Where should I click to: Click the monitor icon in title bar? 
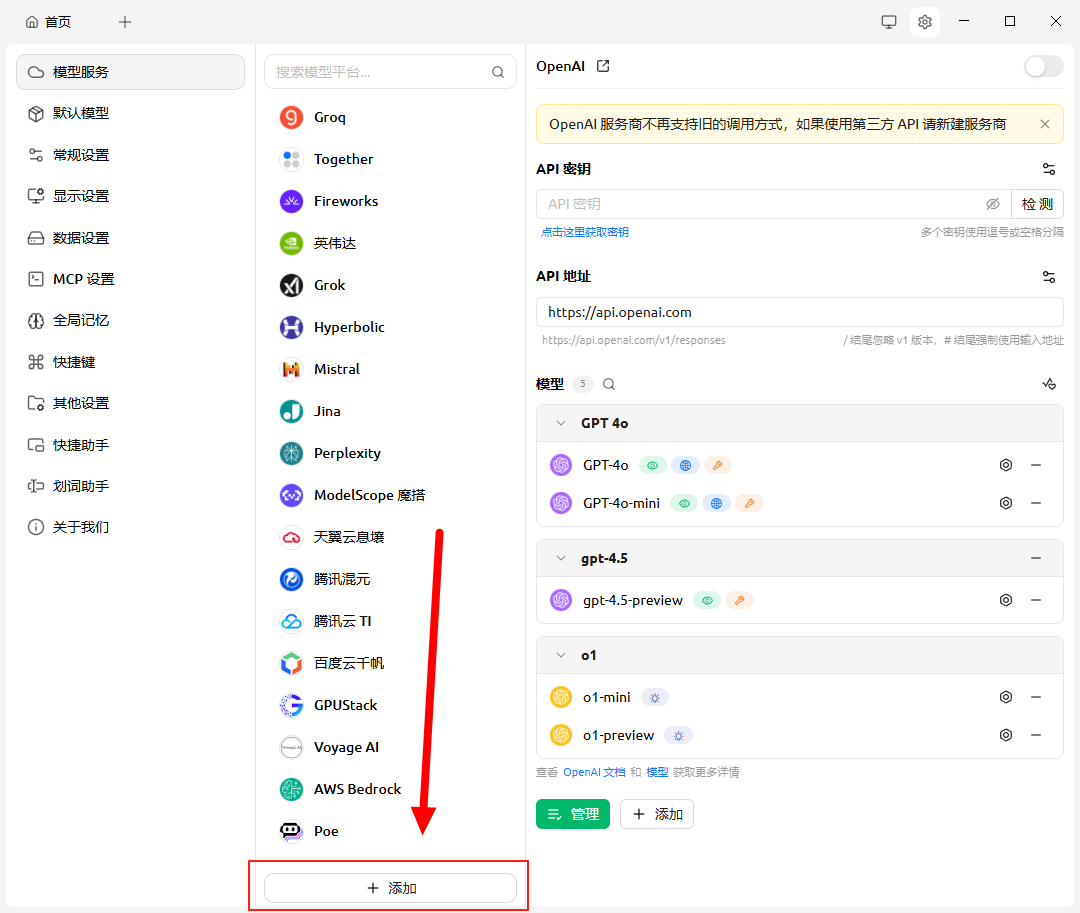(889, 22)
